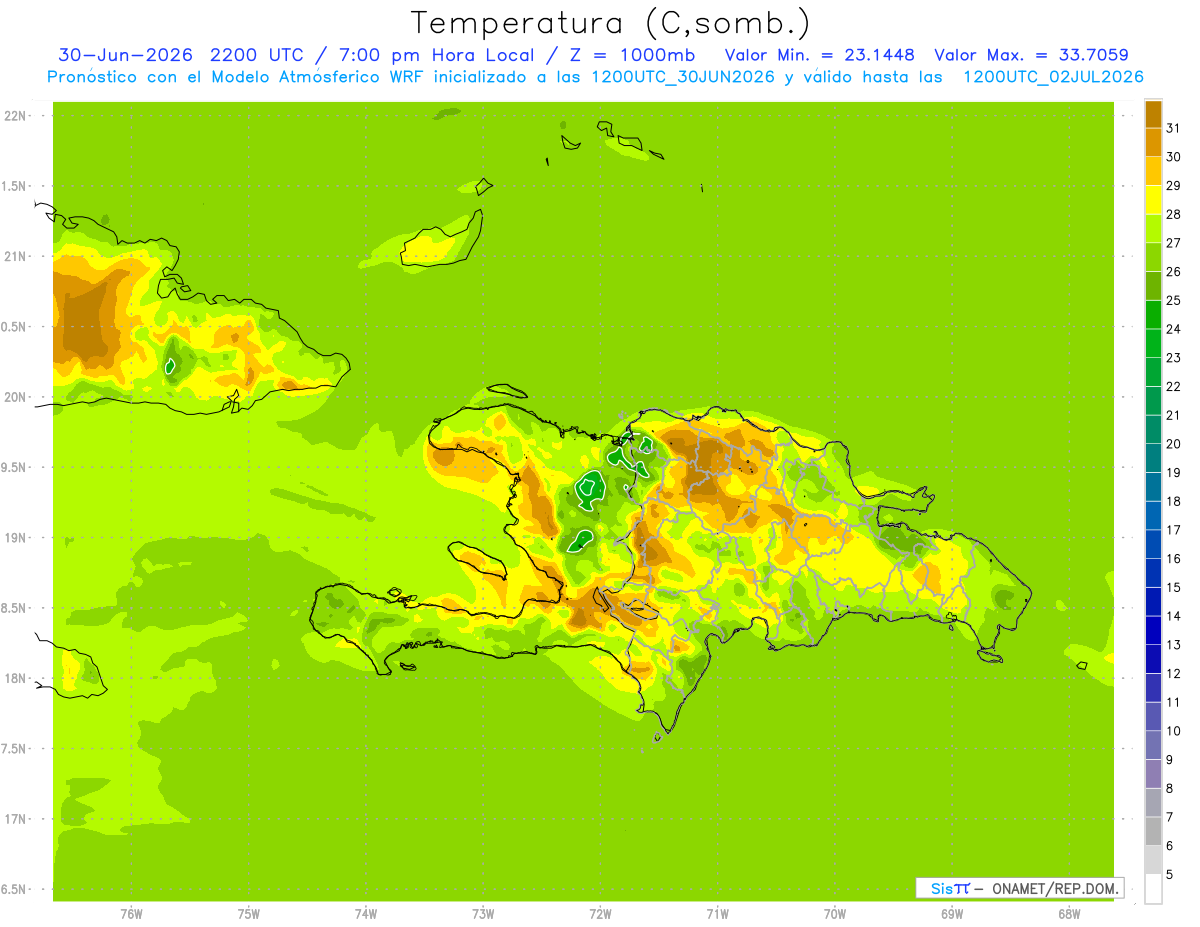
Task: Select the dark blue 14 legend band
Action: coord(1153,602)
